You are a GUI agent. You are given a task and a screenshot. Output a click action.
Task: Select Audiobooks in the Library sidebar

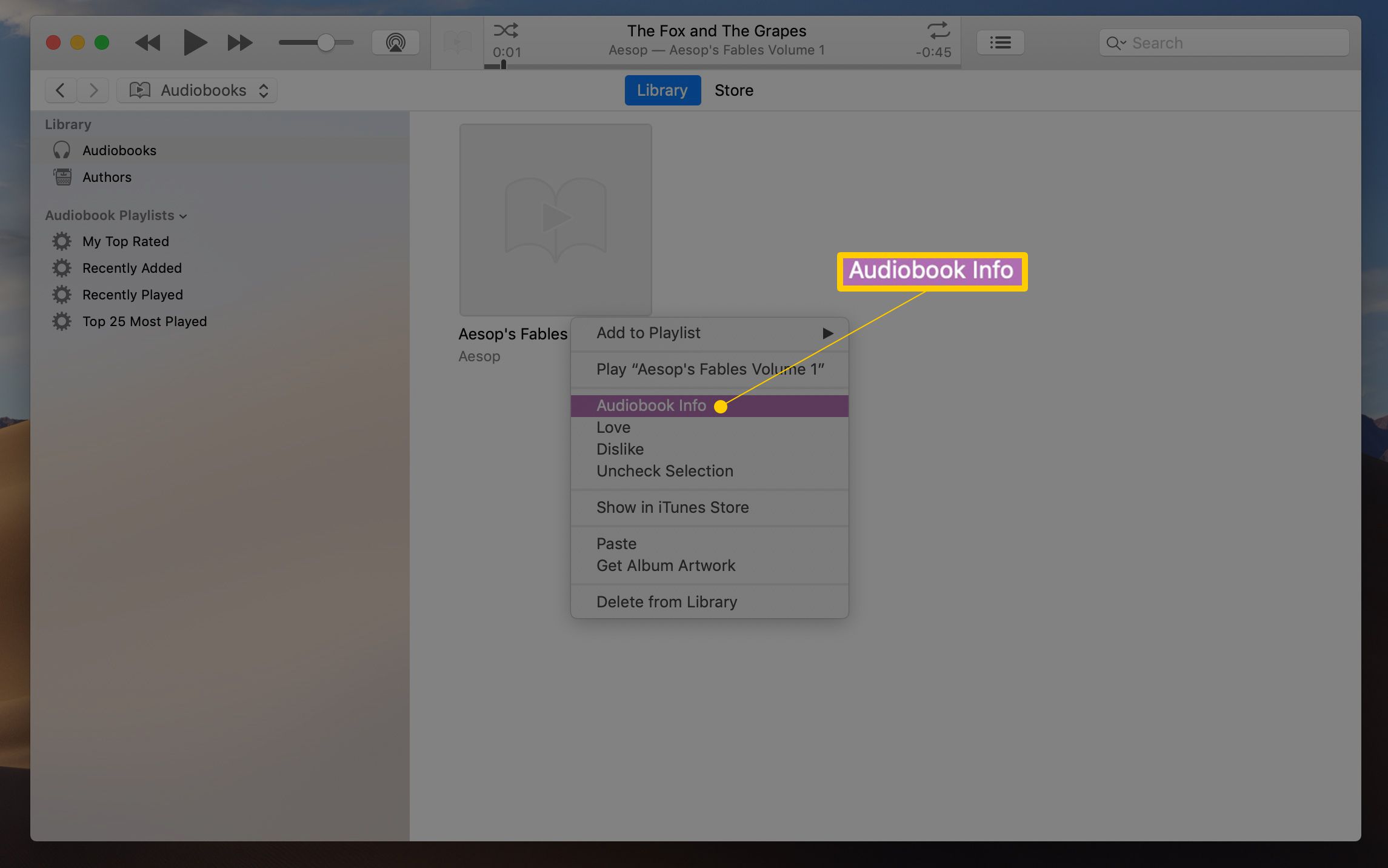pos(220,150)
